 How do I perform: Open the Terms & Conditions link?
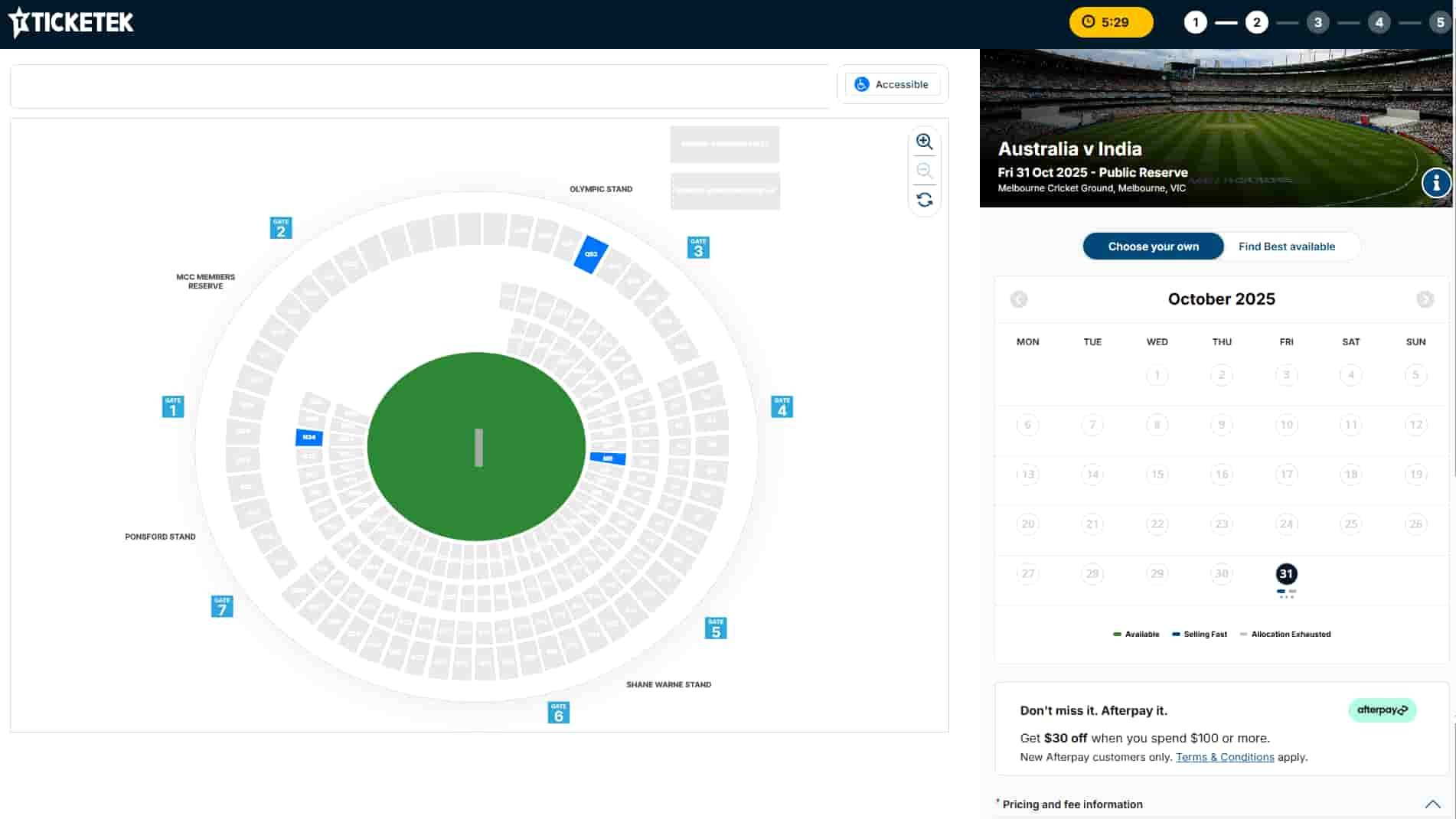[1225, 757]
